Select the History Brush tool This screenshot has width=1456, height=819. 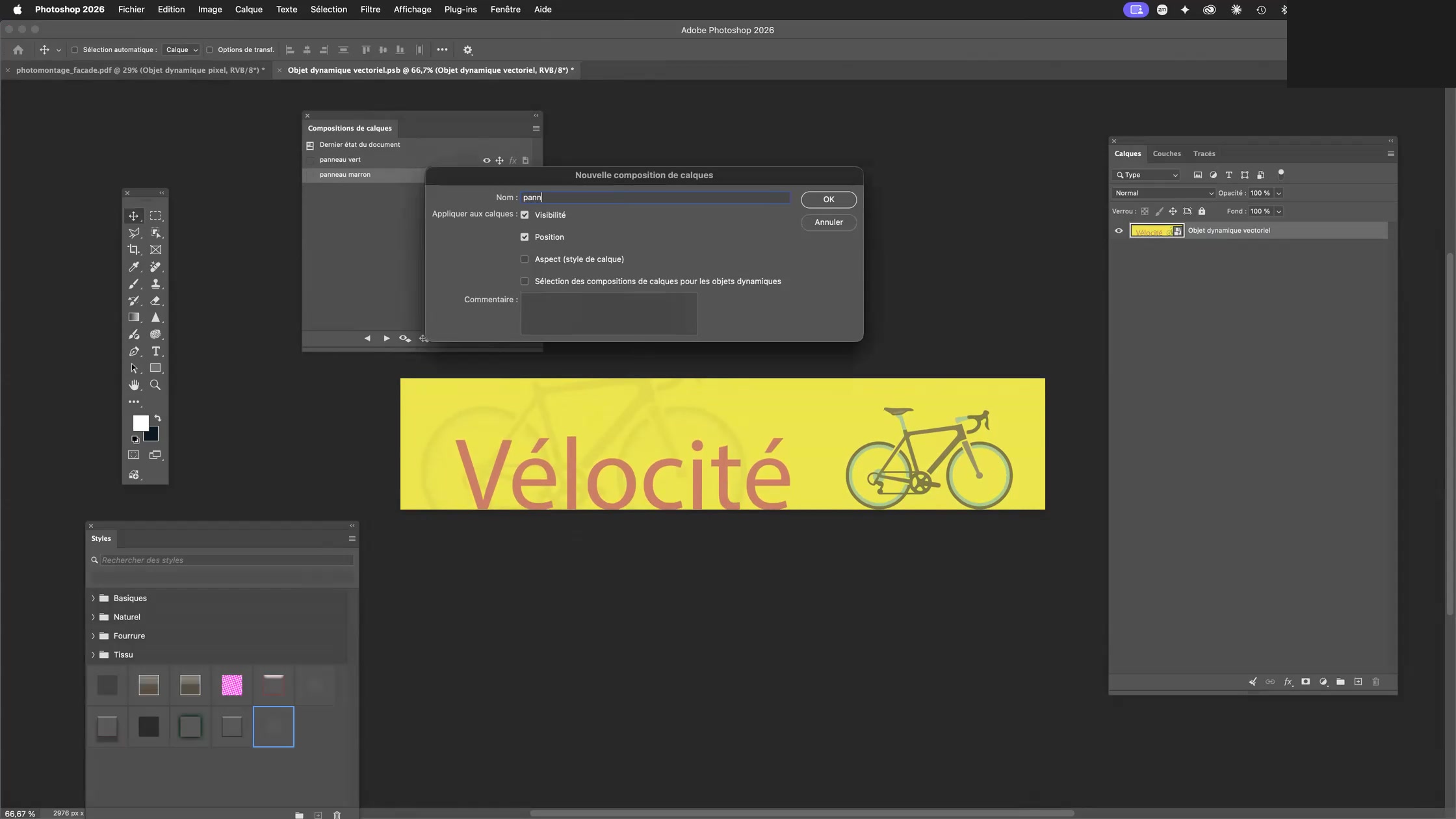(133, 300)
